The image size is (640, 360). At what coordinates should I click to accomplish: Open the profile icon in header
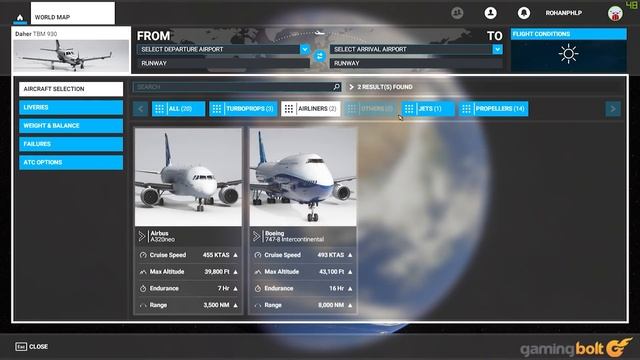490,13
